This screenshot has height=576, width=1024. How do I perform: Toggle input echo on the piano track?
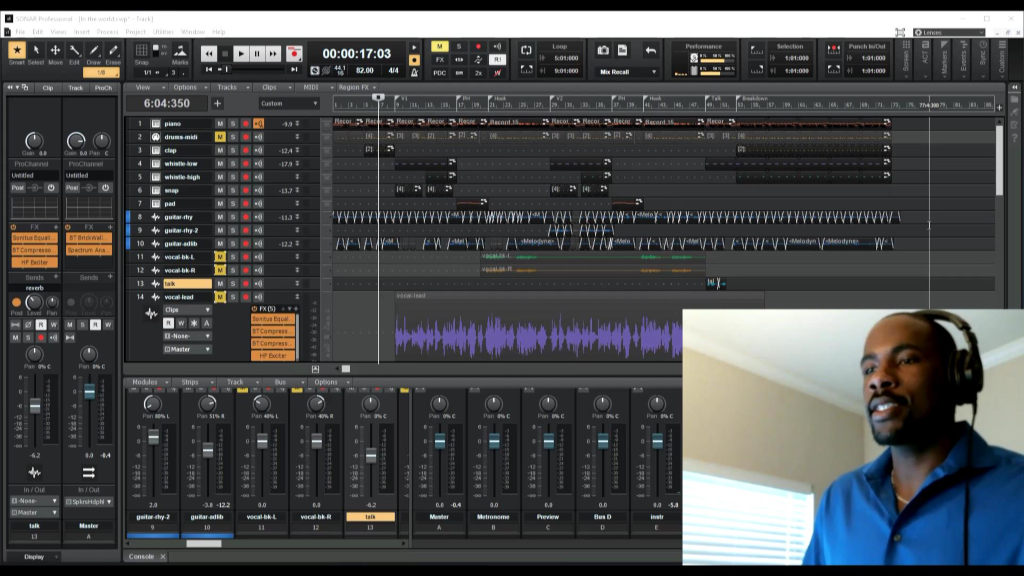click(259, 123)
